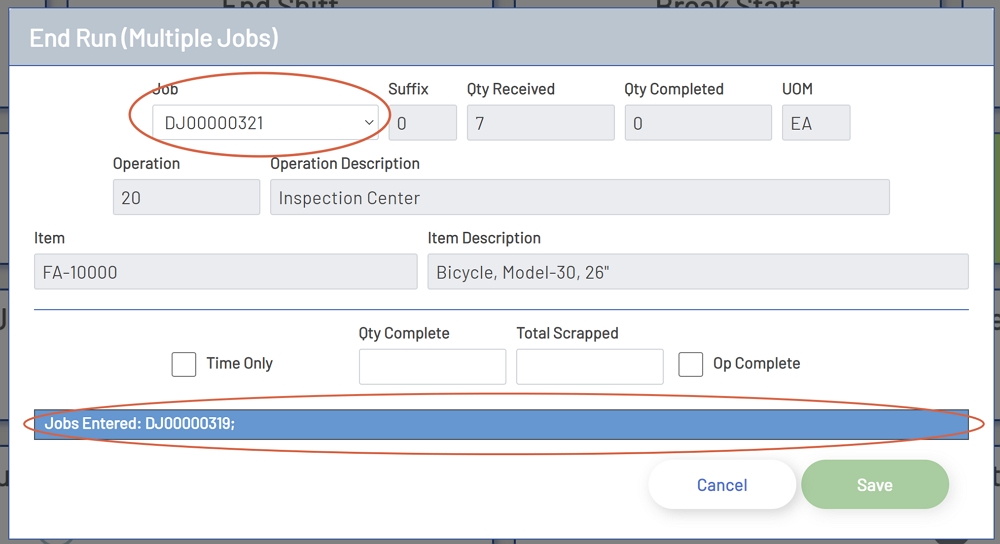The image size is (1000, 544).
Task: Click the UOM field showing EA
Action: (x=815, y=123)
